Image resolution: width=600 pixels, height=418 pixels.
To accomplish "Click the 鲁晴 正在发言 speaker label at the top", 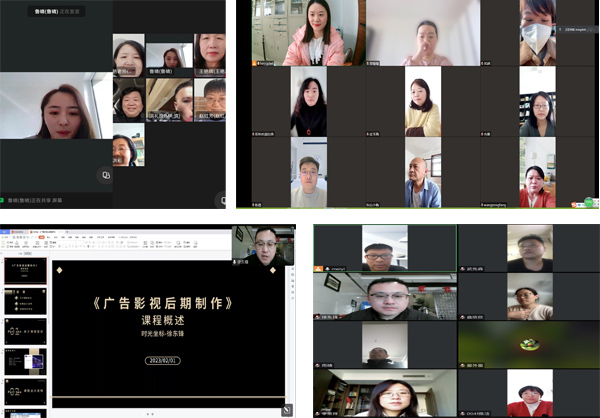I will point(61,12).
